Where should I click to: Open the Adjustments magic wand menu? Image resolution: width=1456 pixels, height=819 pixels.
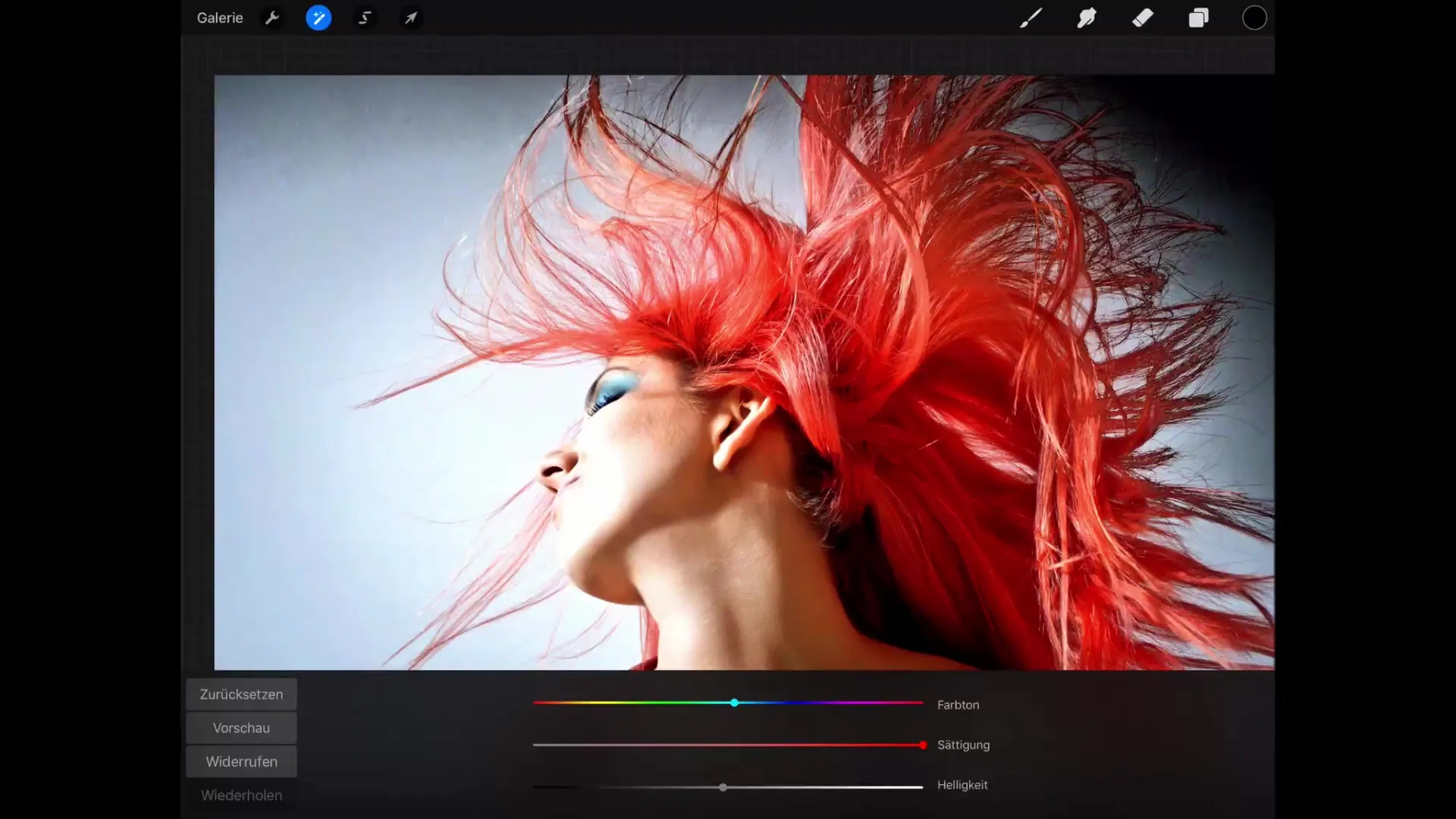pyautogui.click(x=318, y=17)
